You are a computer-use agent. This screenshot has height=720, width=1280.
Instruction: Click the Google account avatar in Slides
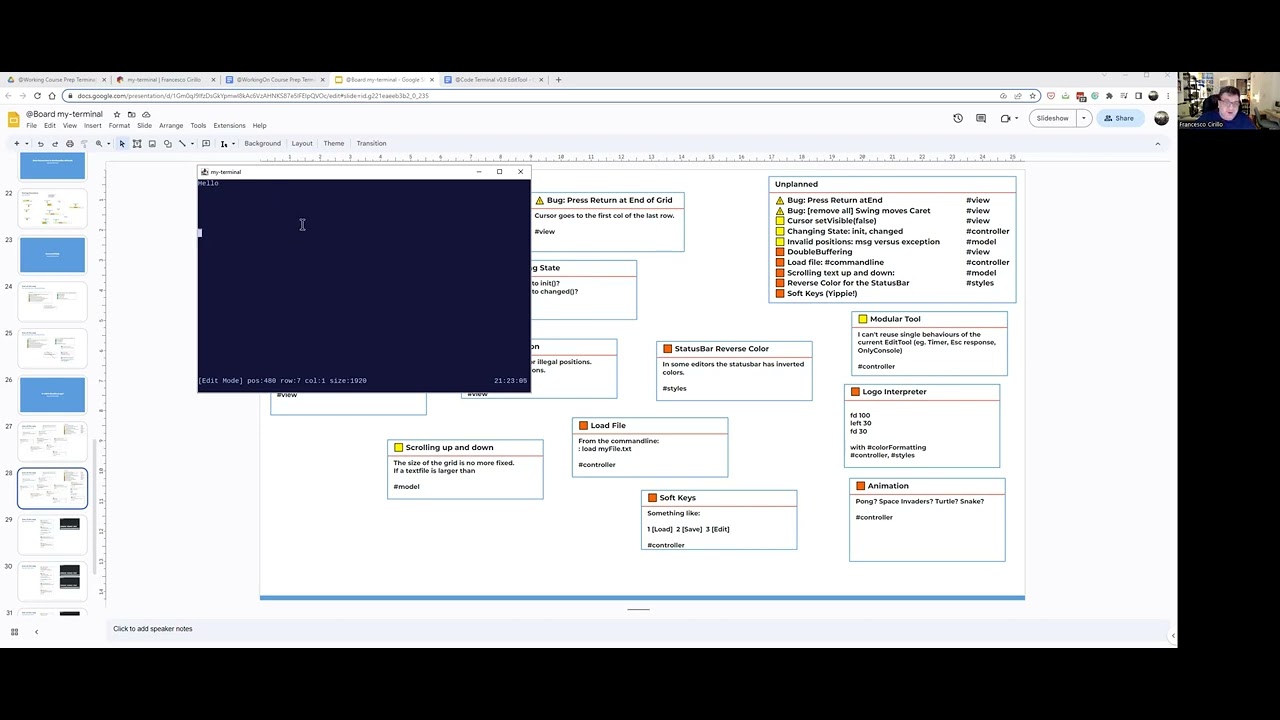coord(1161,118)
